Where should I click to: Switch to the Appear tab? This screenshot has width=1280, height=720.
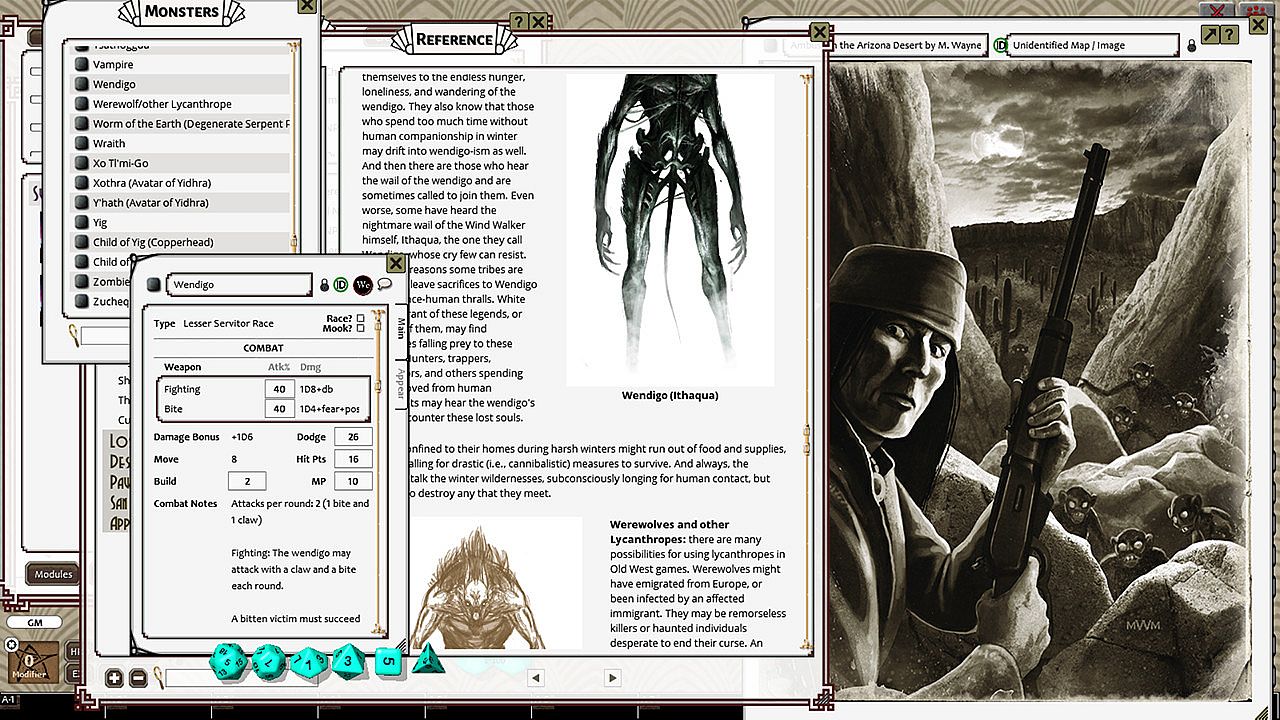pyautogui.click(x=401, y=383)
